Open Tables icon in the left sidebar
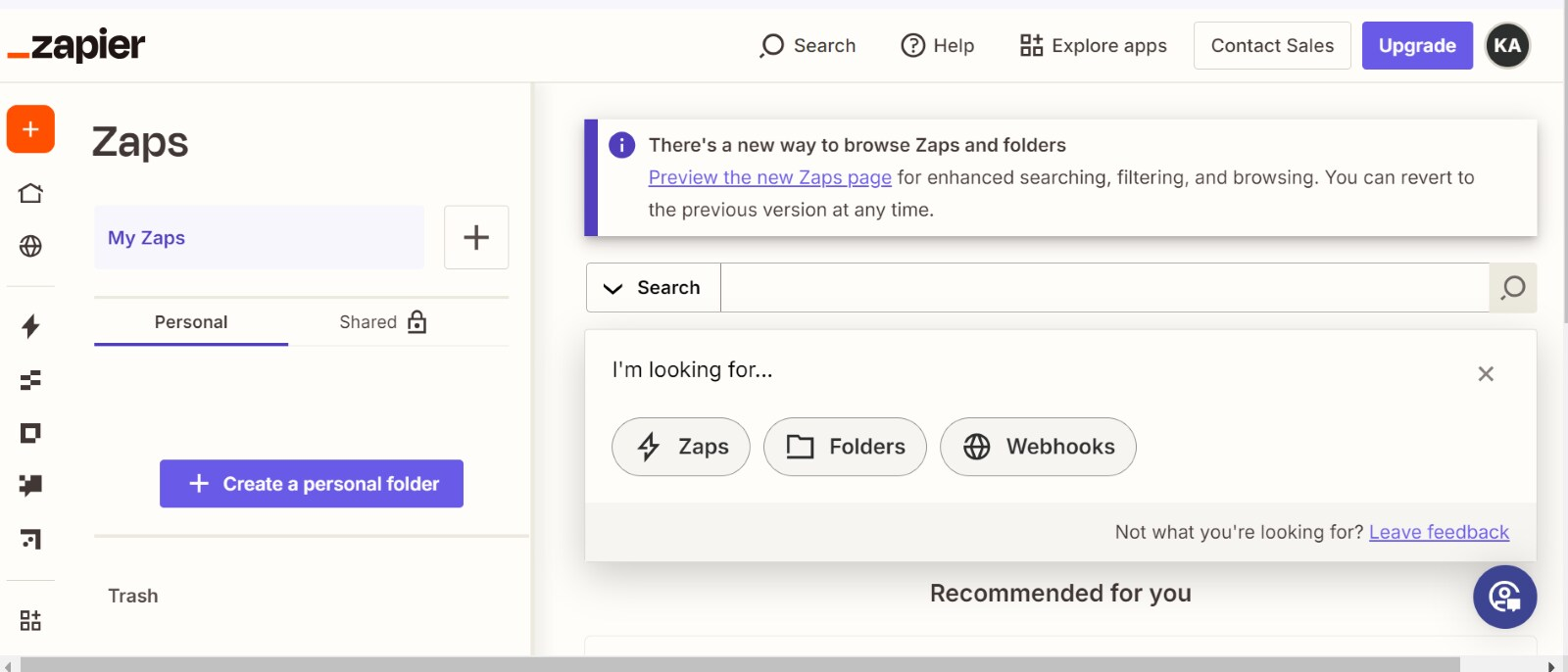Screen dimensions: 1568x672 (30, 380)
